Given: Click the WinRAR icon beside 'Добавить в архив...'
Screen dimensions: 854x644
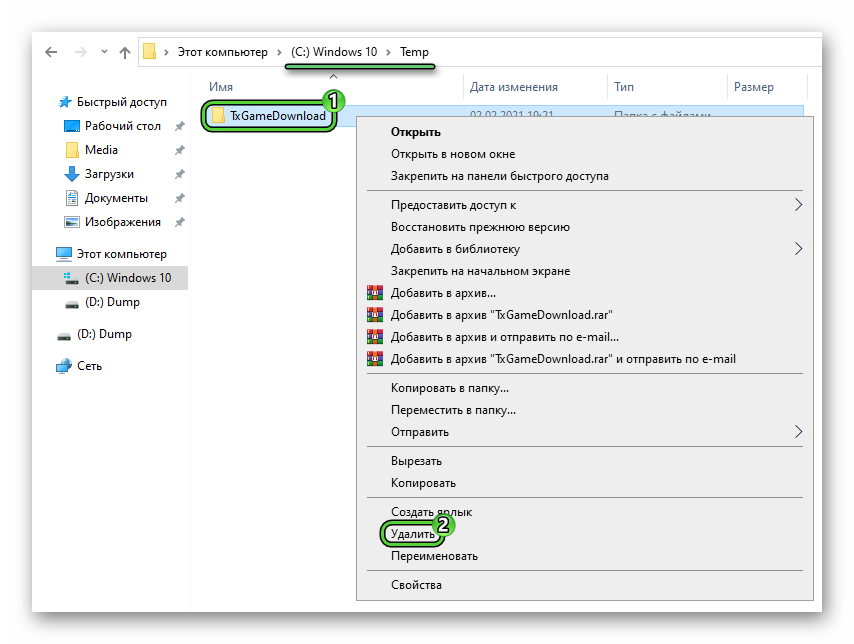Looking at the screenshot, I should click(375, 293).
